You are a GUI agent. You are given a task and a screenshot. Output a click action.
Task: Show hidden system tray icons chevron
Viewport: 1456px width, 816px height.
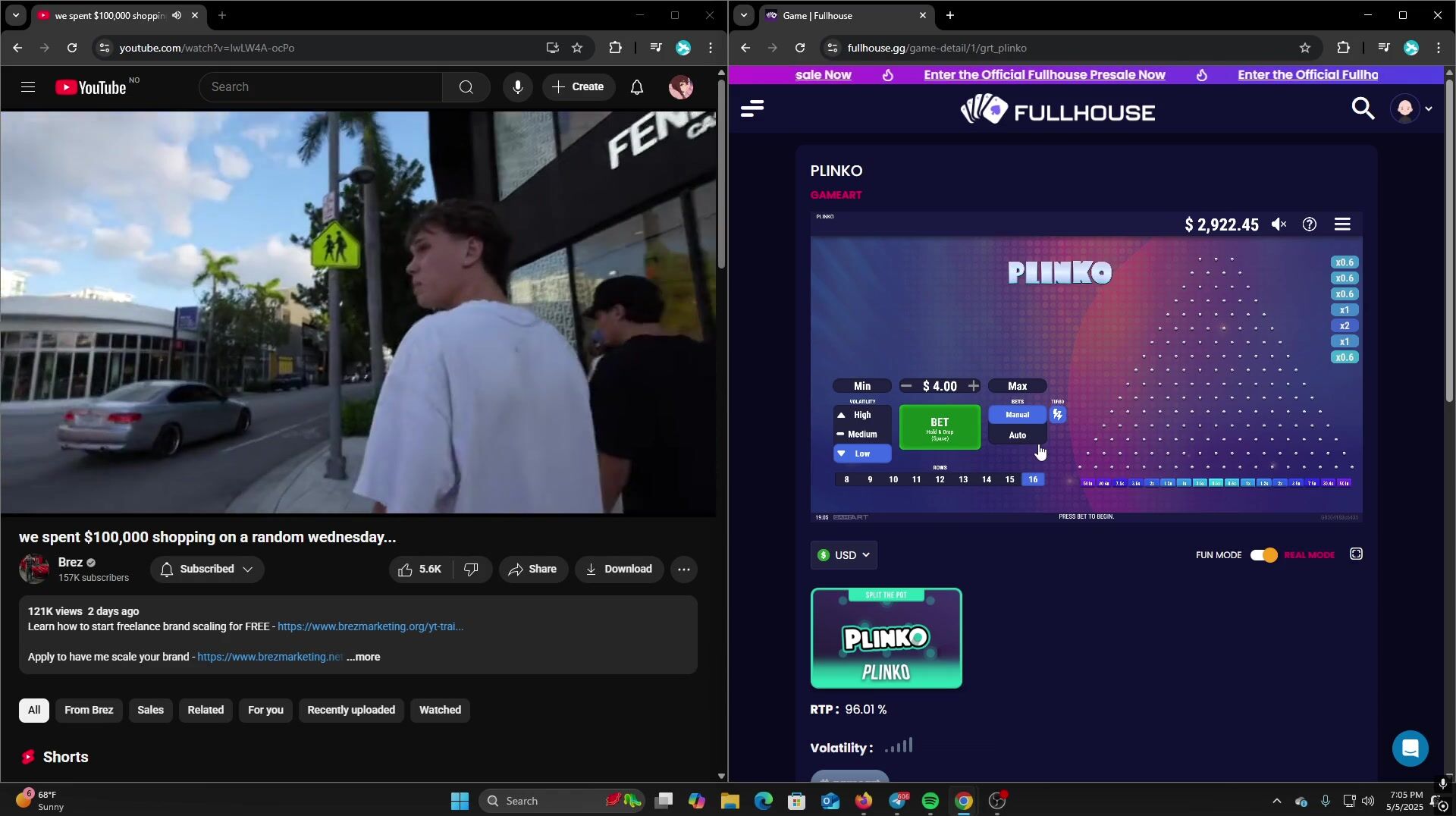click(1276, 801)
